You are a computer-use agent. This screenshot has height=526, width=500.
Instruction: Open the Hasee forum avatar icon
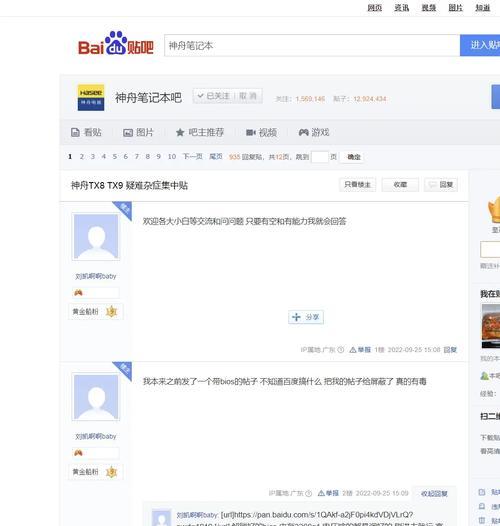click(91, 97)
